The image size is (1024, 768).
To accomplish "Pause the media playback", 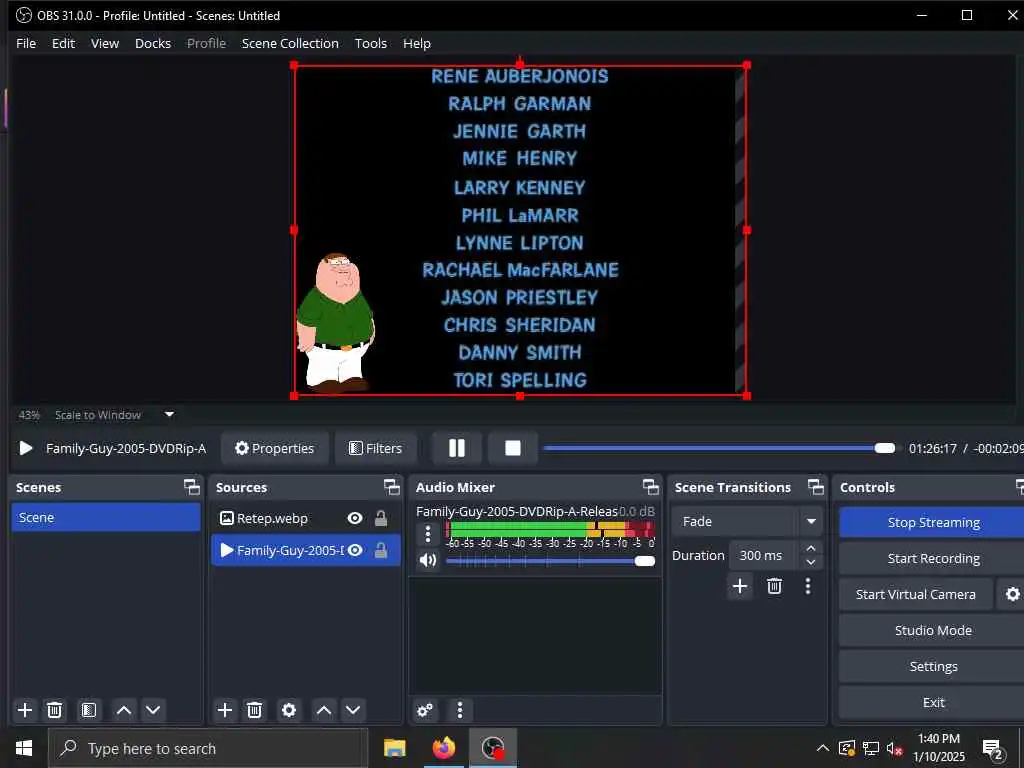I will [456, 448].
